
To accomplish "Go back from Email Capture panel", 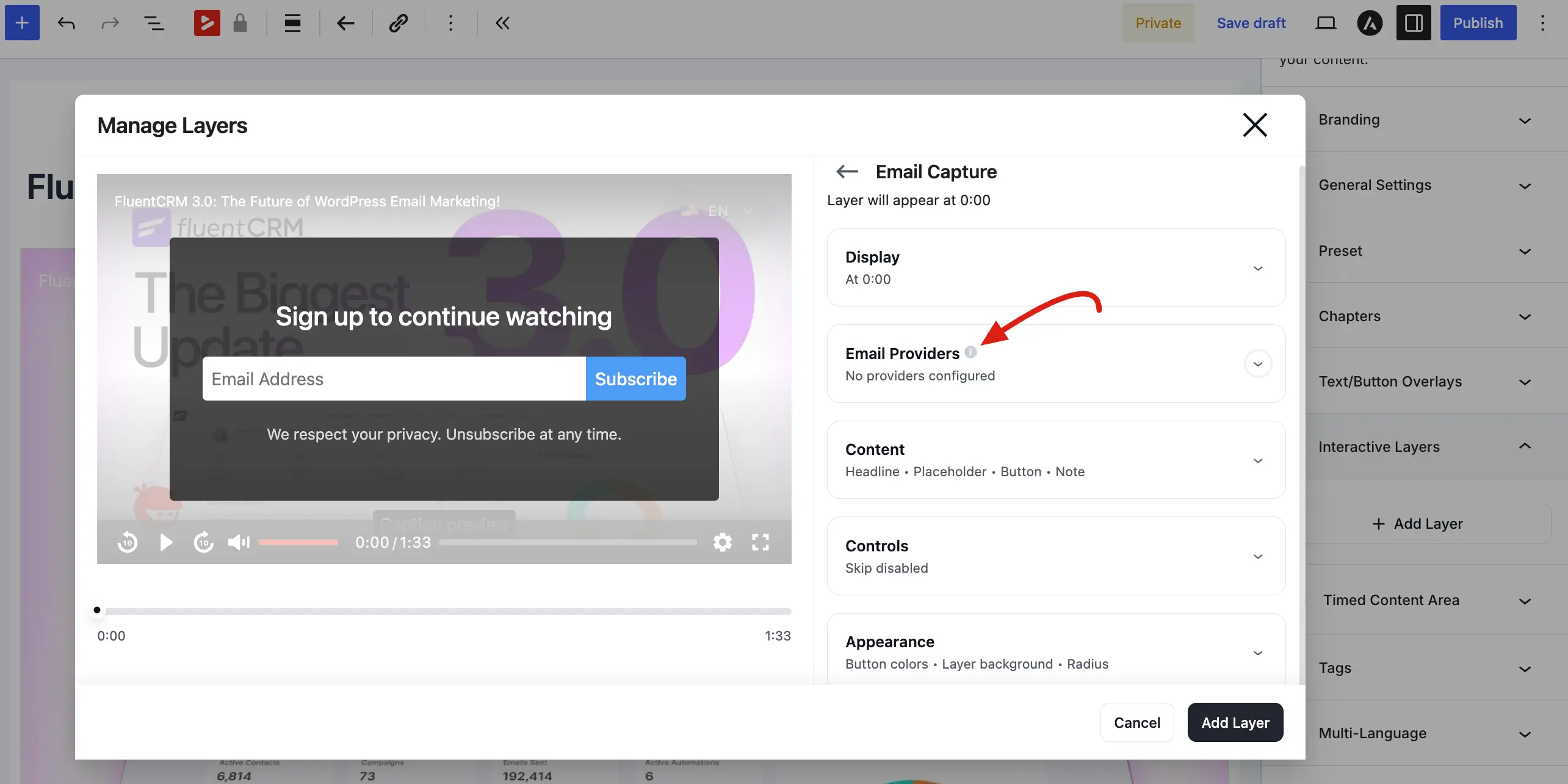I will [847, 172].
